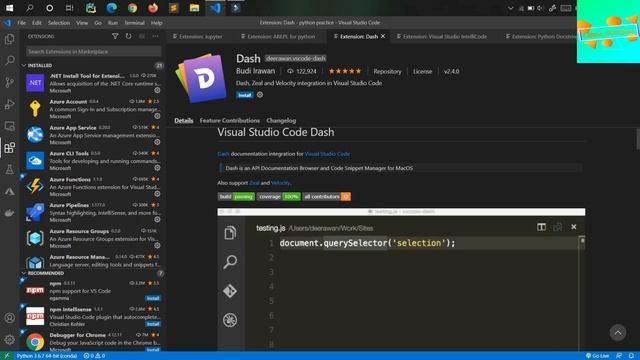Select the Details section tab
The height and width of the screenshot is (360, 640).
(184, 120)
